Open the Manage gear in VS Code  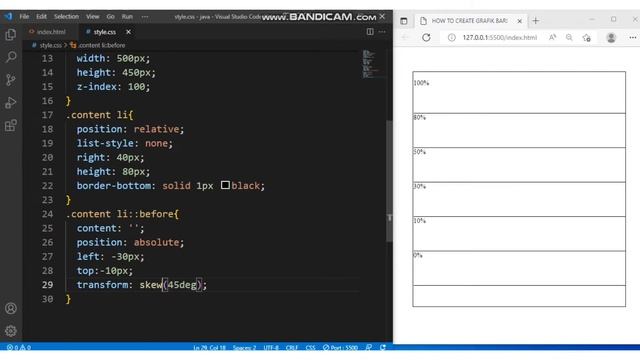[11, 331]
